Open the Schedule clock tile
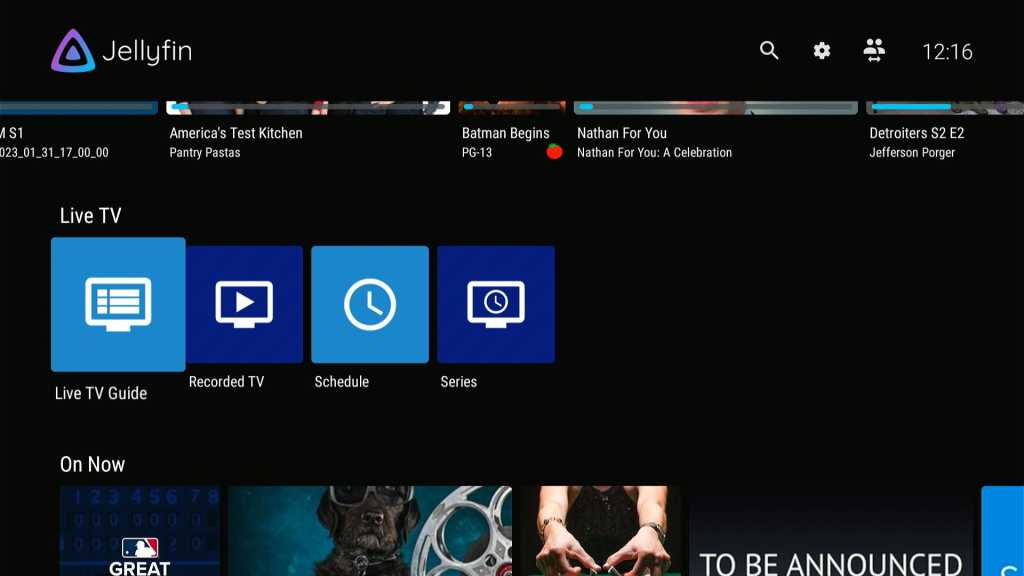This screenshot has width=1024, height=576. [x=370, y=304]
